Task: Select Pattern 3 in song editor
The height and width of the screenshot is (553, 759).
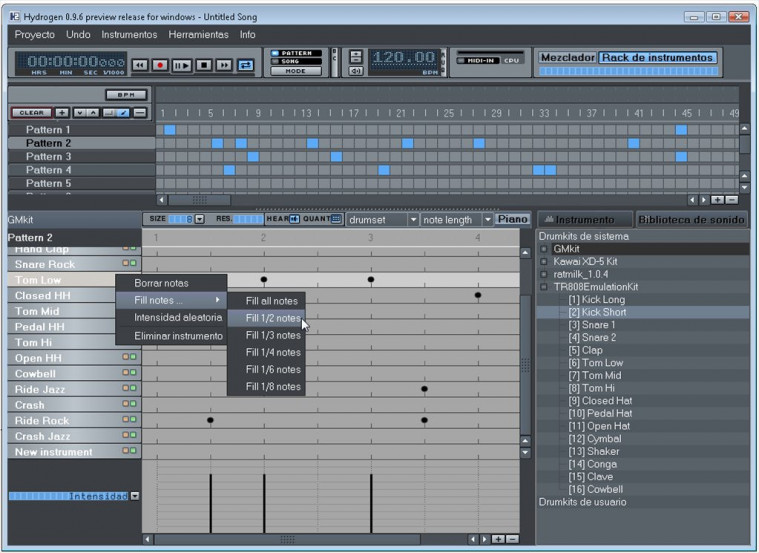Action: pos(81,156)
